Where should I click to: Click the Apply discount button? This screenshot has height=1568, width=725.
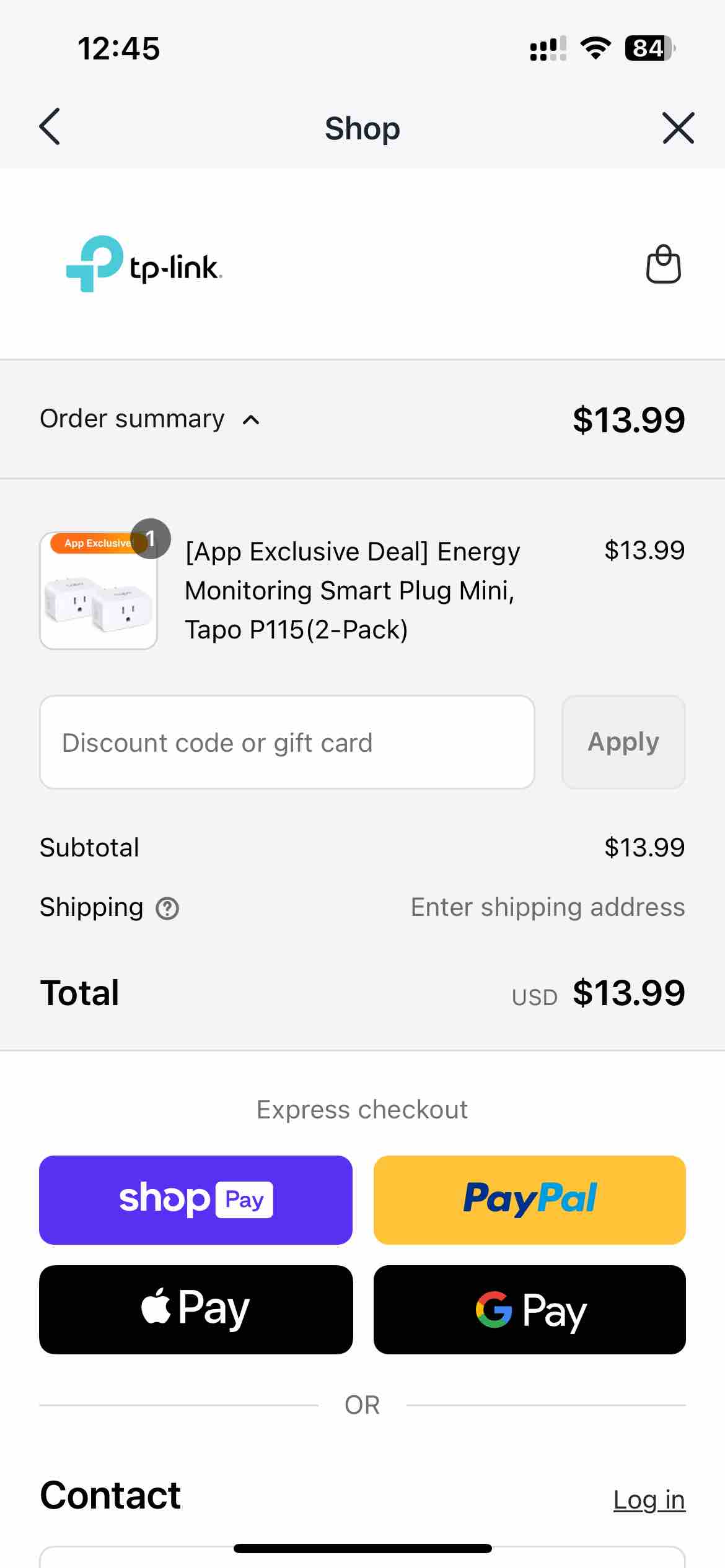(623, 742)
